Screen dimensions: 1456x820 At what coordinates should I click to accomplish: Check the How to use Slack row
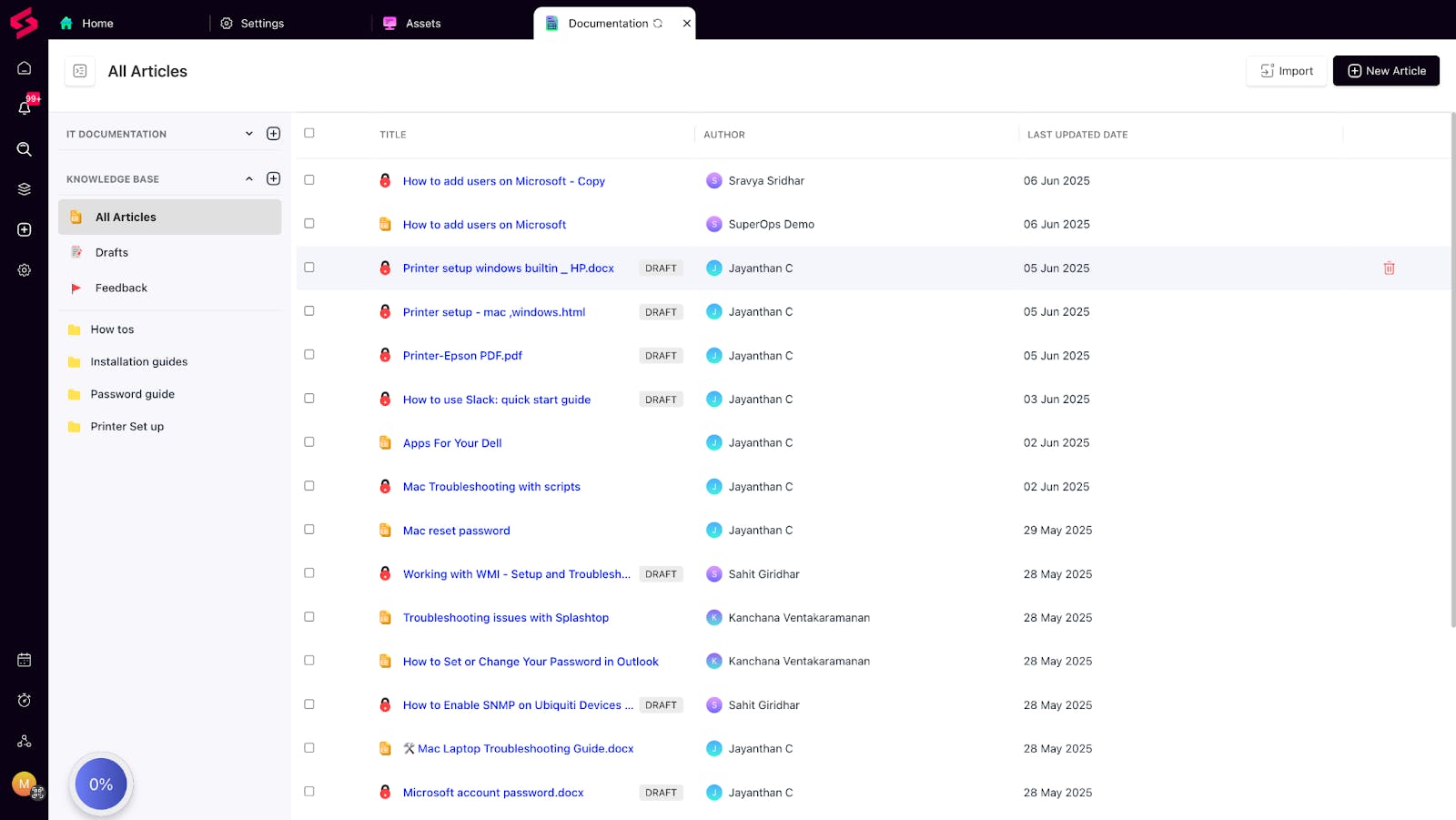pos(309,399)
